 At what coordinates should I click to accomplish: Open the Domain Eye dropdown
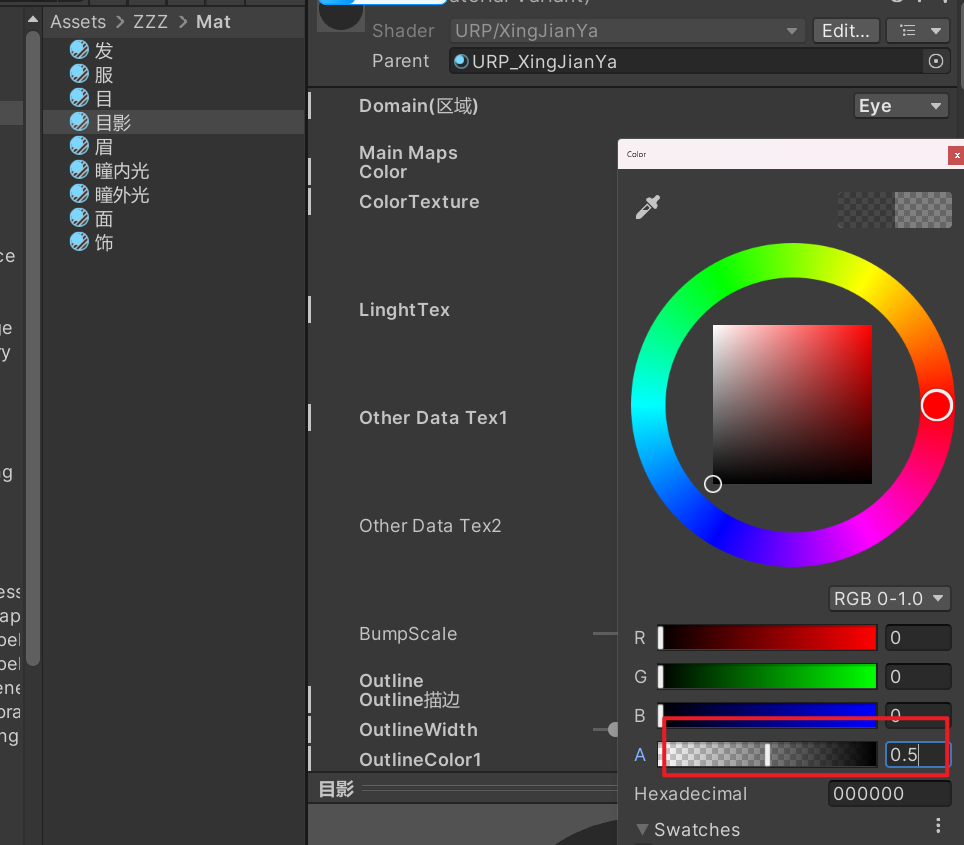[x=901, y=106]
